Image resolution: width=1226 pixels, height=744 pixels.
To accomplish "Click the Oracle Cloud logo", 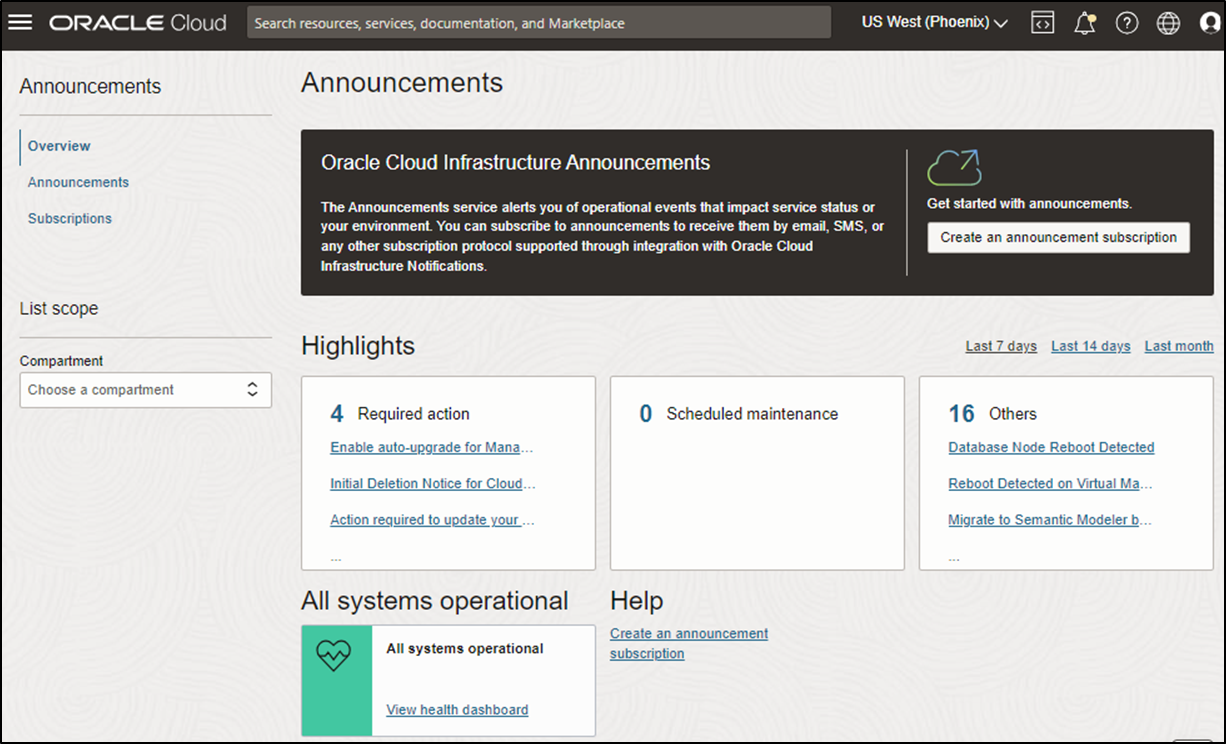I will coord(138,22).
